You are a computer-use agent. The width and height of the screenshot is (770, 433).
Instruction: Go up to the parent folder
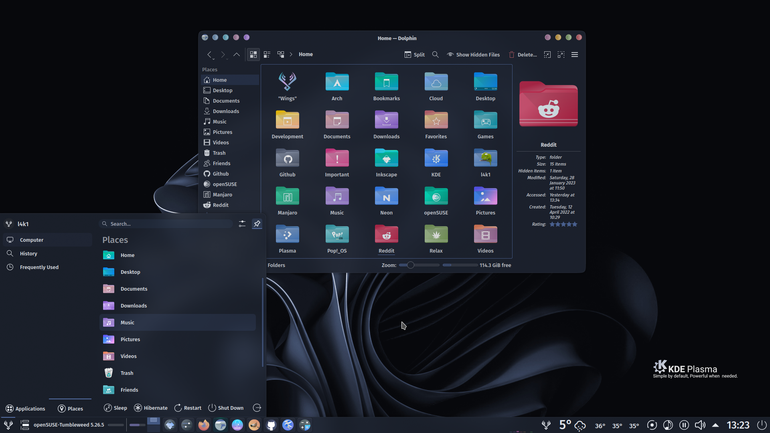[x=237, y=54]
